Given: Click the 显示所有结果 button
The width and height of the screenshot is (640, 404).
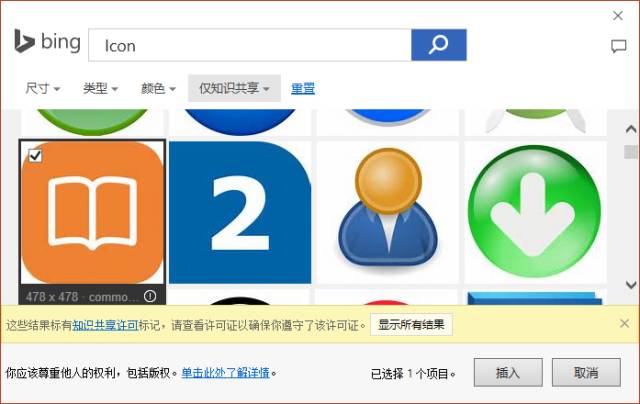Looking at the screenshot, I should 411,325.
